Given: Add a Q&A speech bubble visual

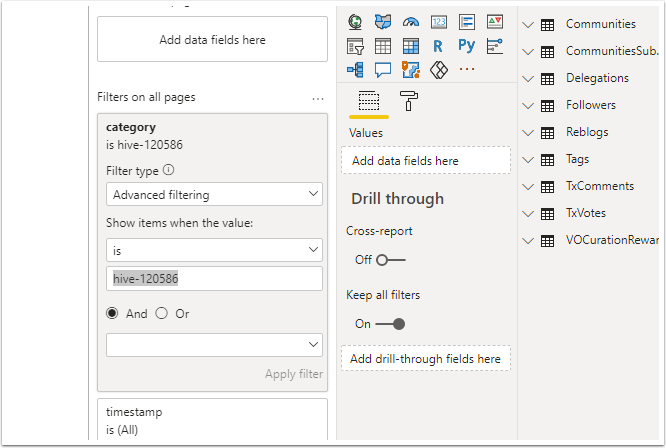Looking at the screenshot, I should click(x=383, y=70).
